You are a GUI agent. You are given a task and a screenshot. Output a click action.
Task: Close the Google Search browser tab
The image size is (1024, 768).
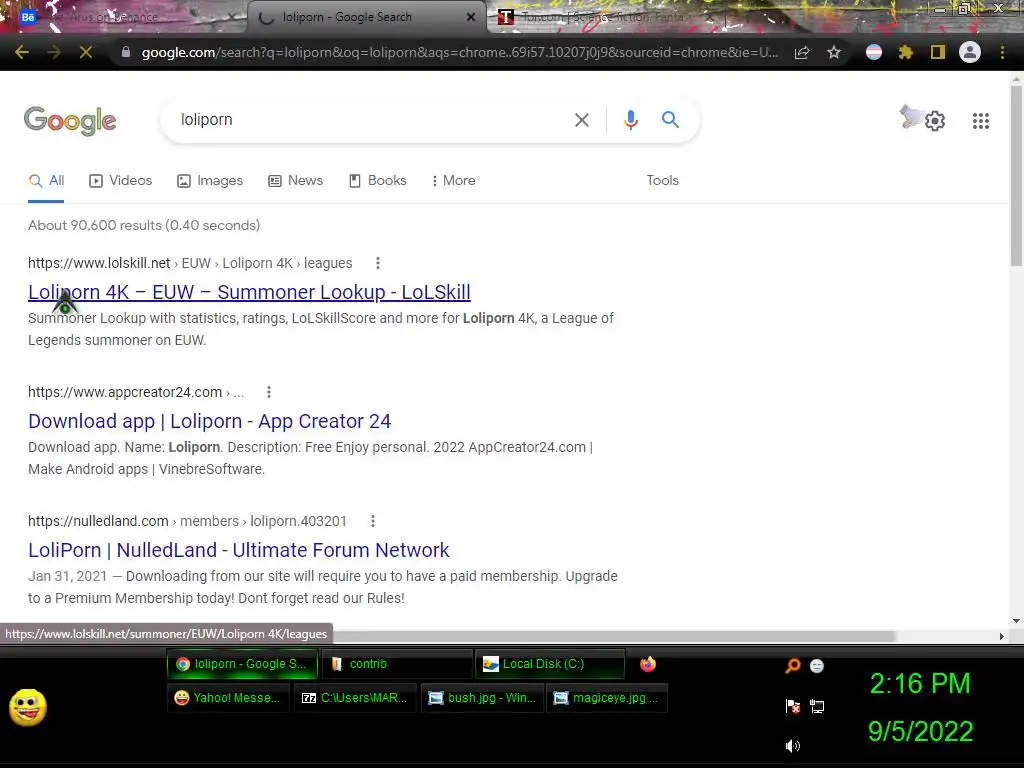471,17
